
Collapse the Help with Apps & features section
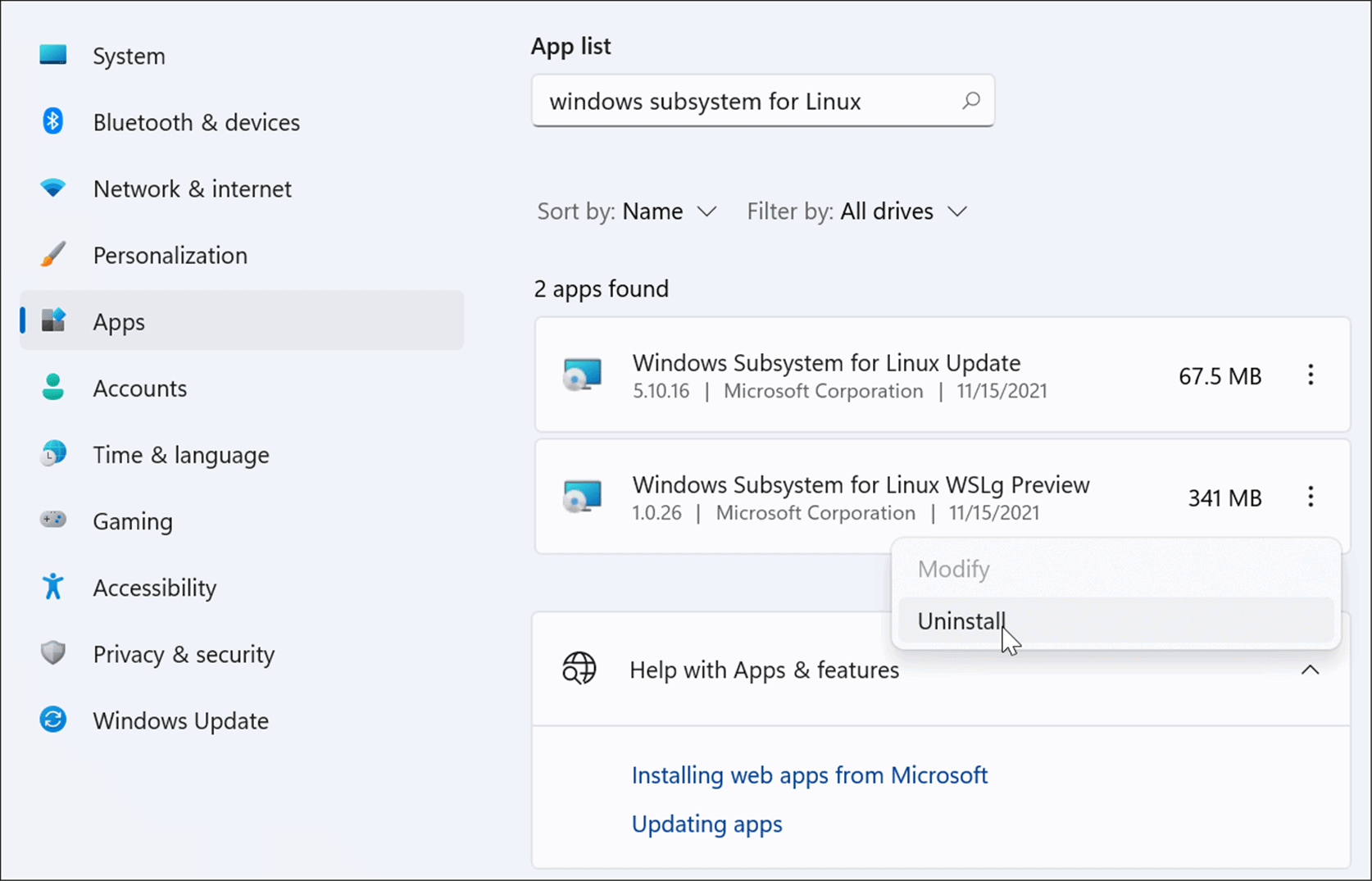(1311, 670)
